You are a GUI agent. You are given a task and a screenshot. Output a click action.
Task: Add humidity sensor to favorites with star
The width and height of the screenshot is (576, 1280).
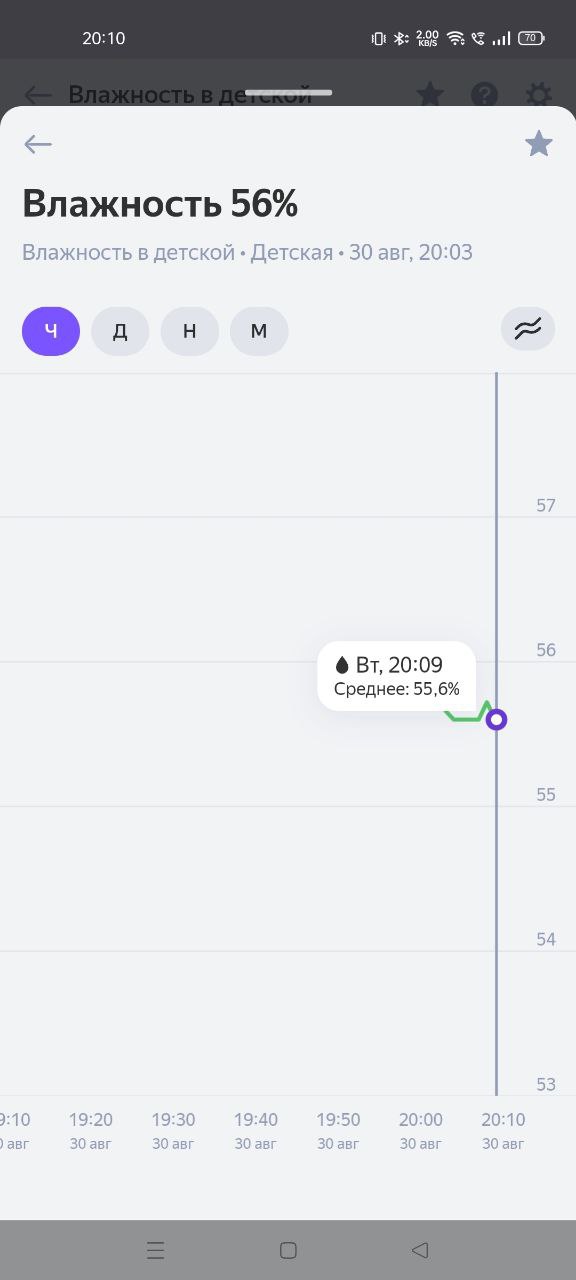[539, 143]
